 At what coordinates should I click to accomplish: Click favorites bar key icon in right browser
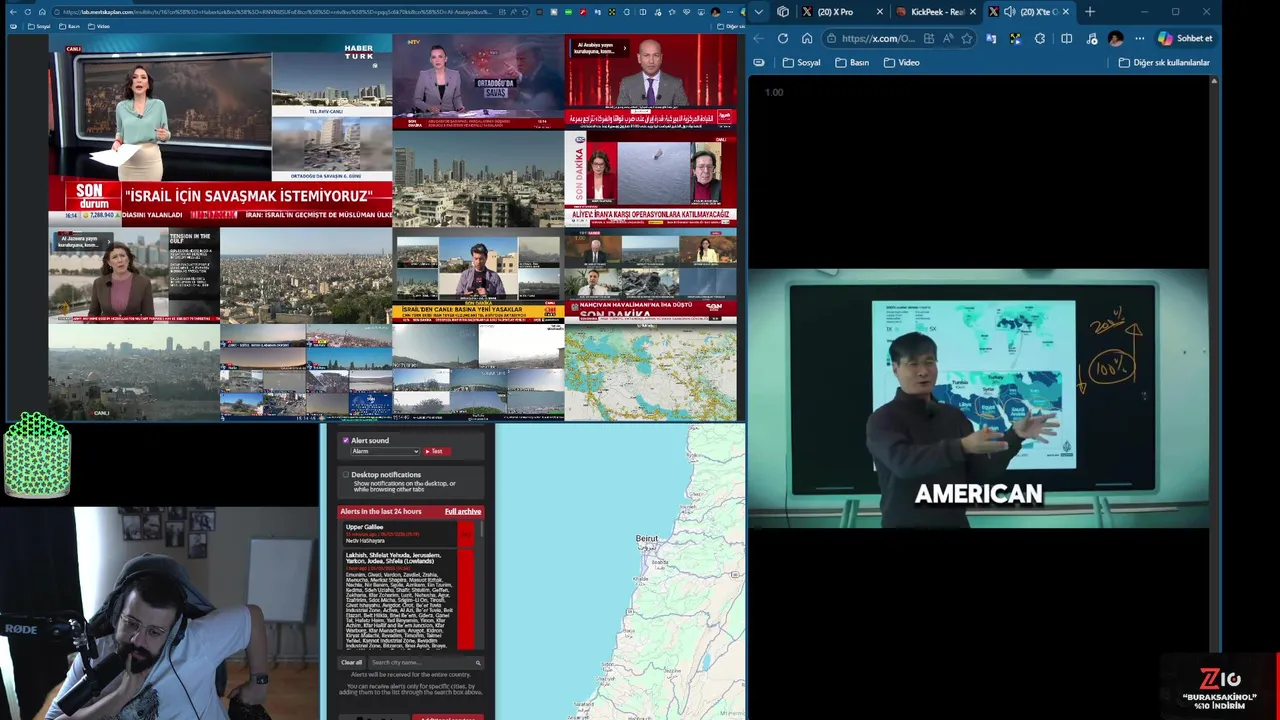(759, 62)
